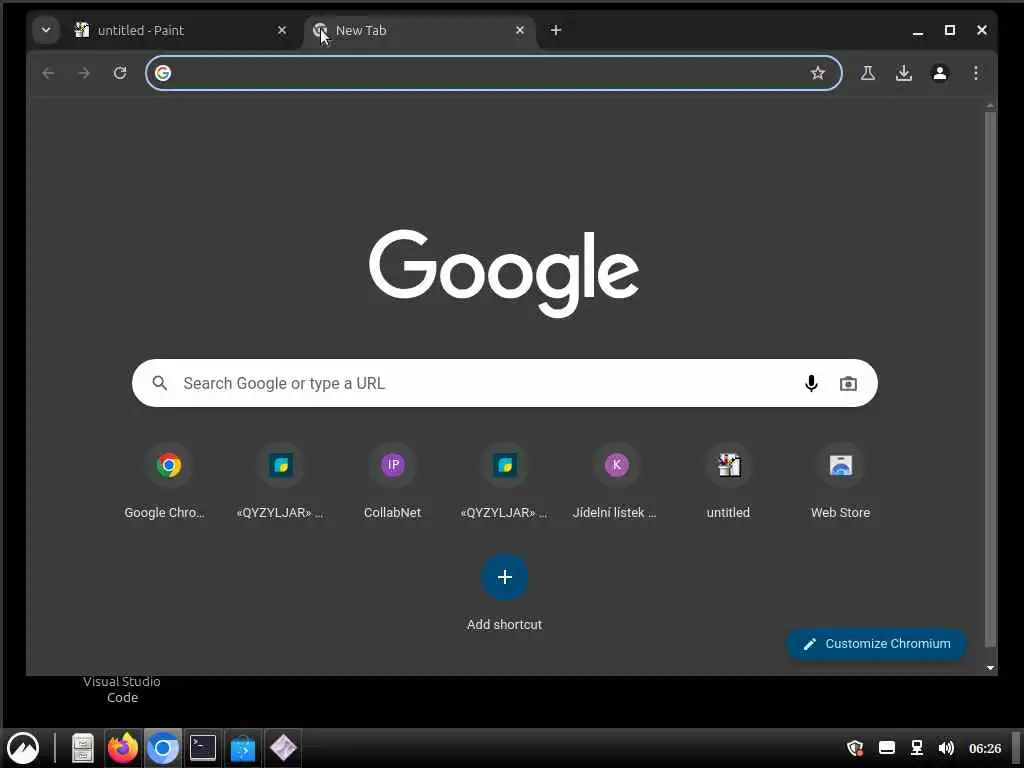Launch the file manager from taskbar
The image size is (1024, 768).
[83, 748]
